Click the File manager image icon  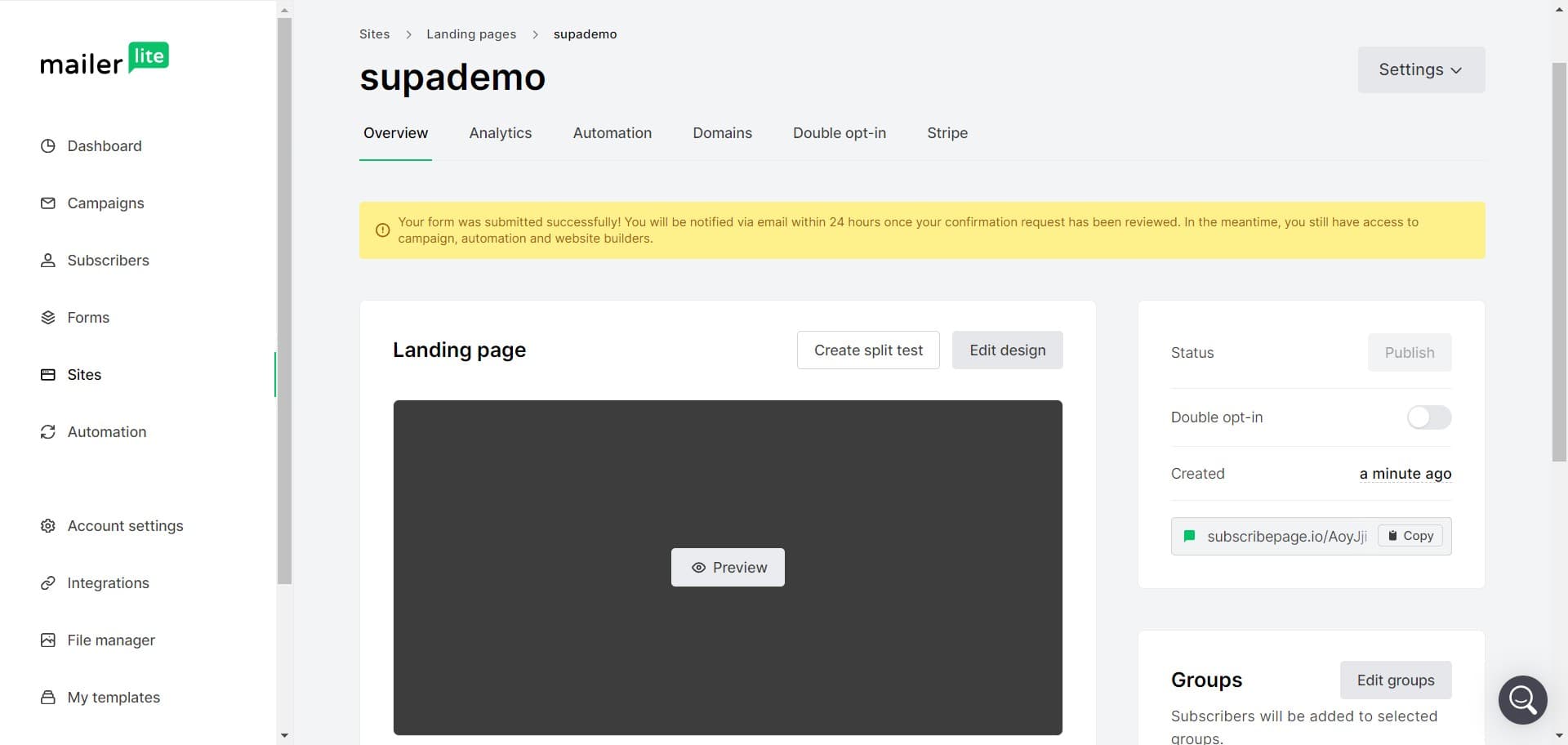(x=48, y=640)
